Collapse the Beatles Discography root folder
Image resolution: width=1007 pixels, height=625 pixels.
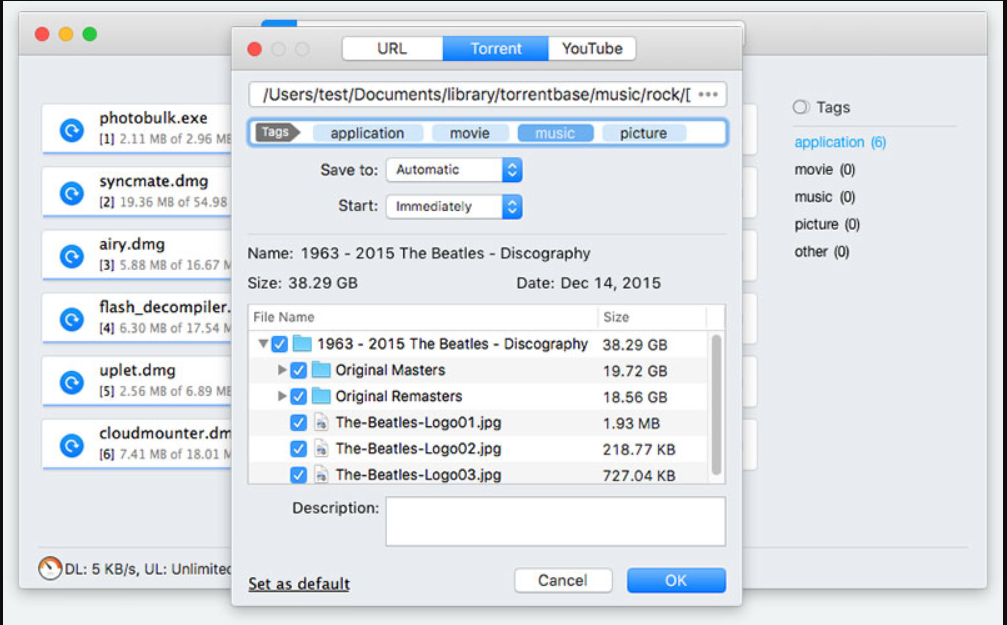[263, 344]
